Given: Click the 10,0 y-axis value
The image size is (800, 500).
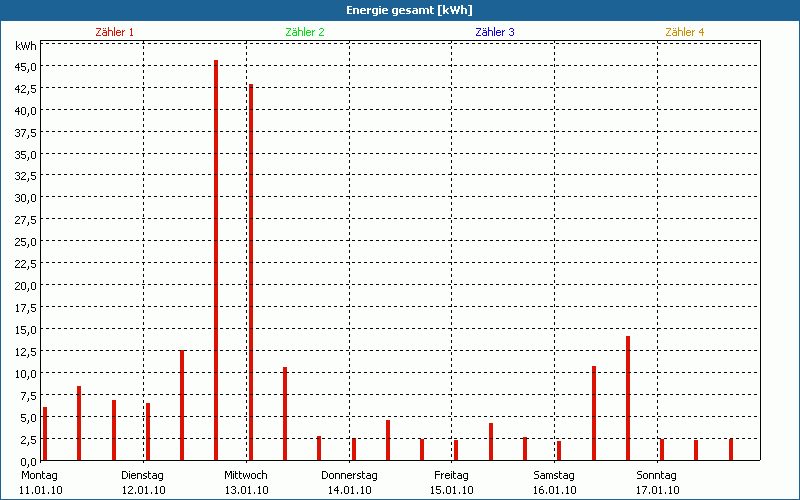Looking at the screenshot, I should pyautogui.click(x=26, y=373).
